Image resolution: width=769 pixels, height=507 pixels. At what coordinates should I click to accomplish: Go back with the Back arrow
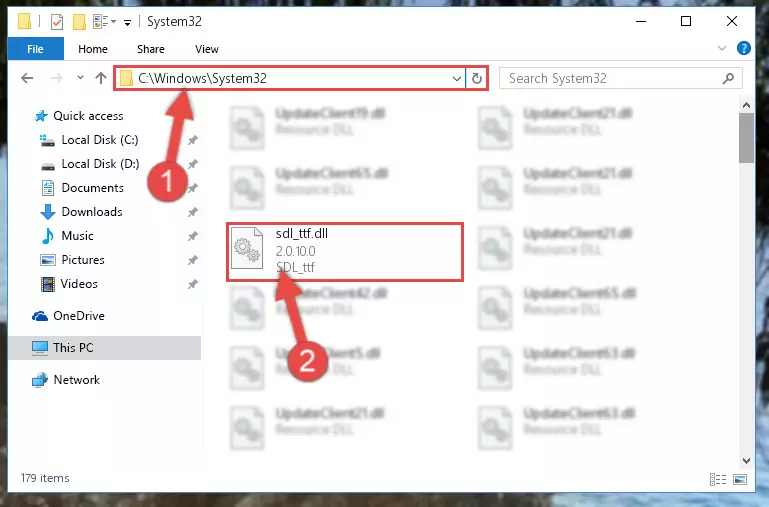[x=27, y=78]
